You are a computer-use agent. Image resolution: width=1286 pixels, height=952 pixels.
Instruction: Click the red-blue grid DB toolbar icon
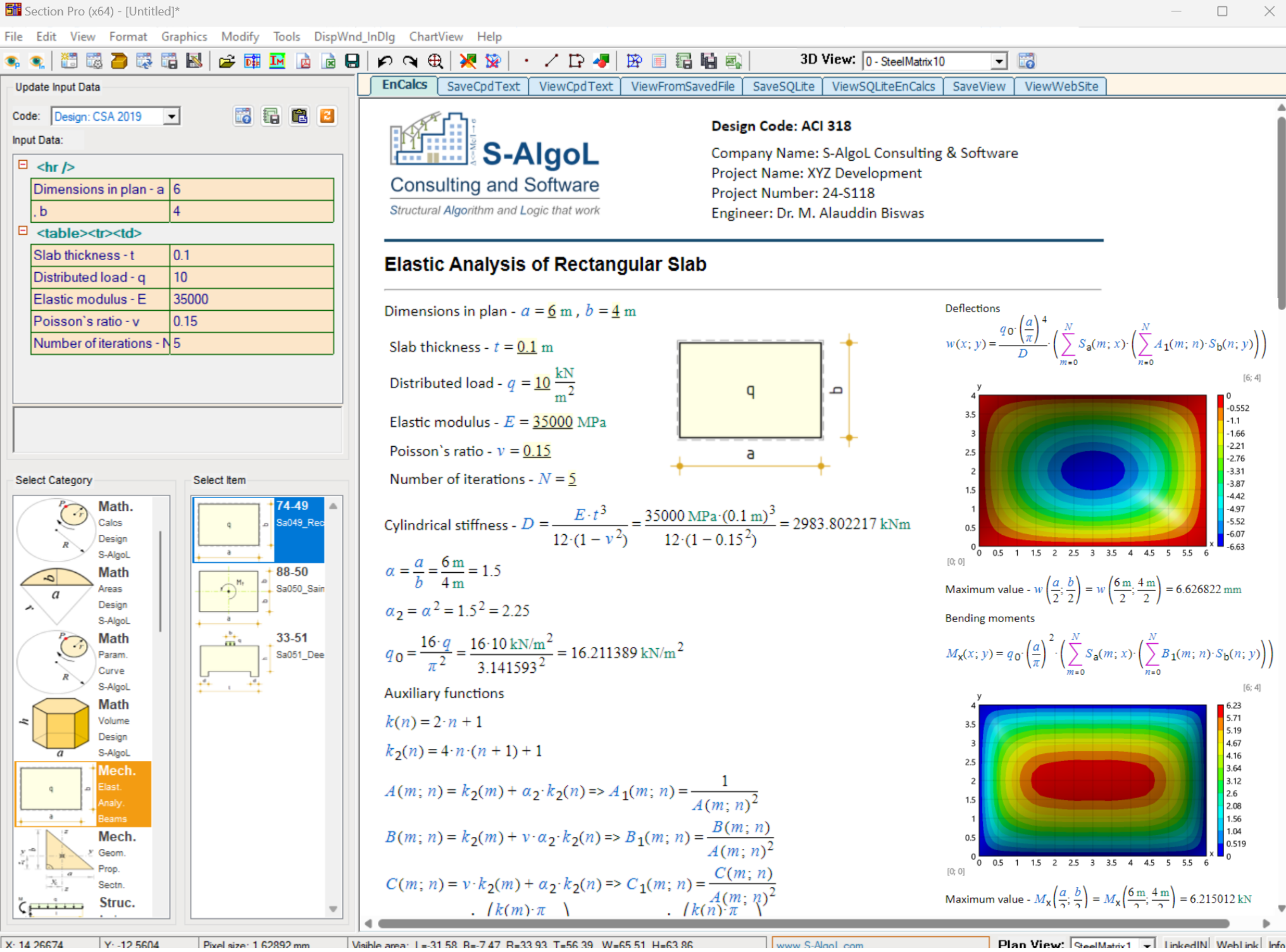[252, 61]
